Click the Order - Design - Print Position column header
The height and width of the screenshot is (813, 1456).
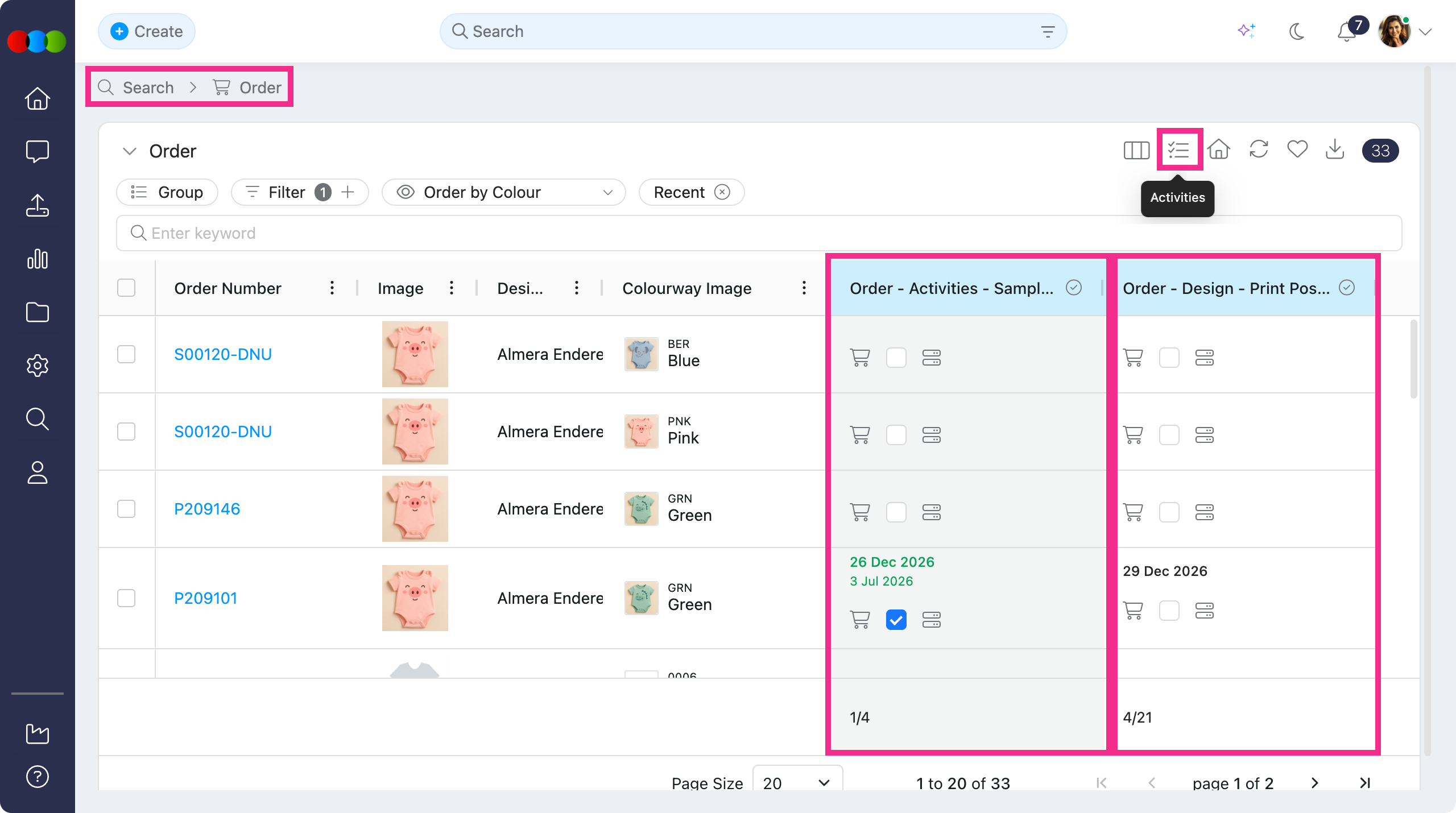1246,288
